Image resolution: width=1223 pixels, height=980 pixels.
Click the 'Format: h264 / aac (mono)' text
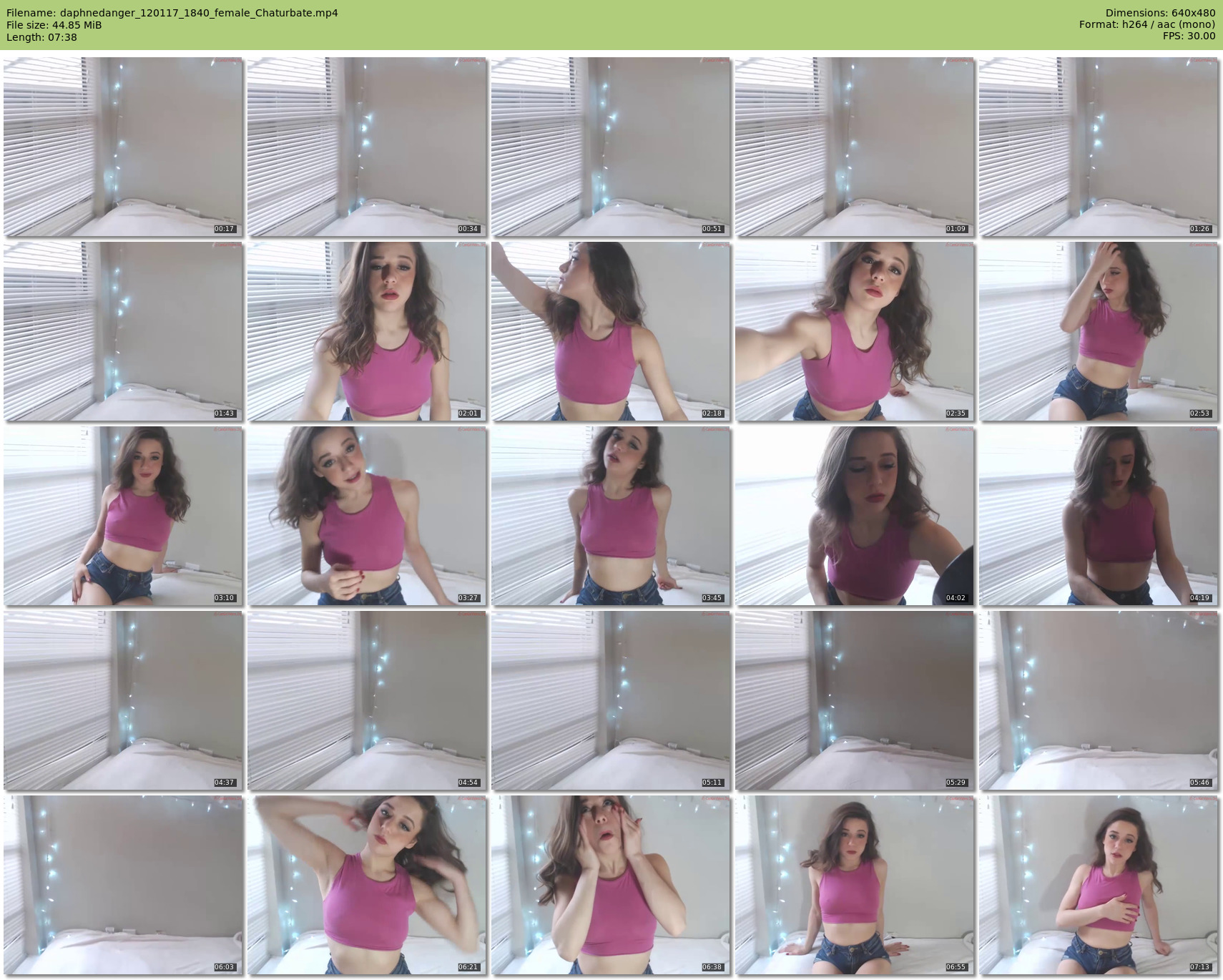(1147, 25)
